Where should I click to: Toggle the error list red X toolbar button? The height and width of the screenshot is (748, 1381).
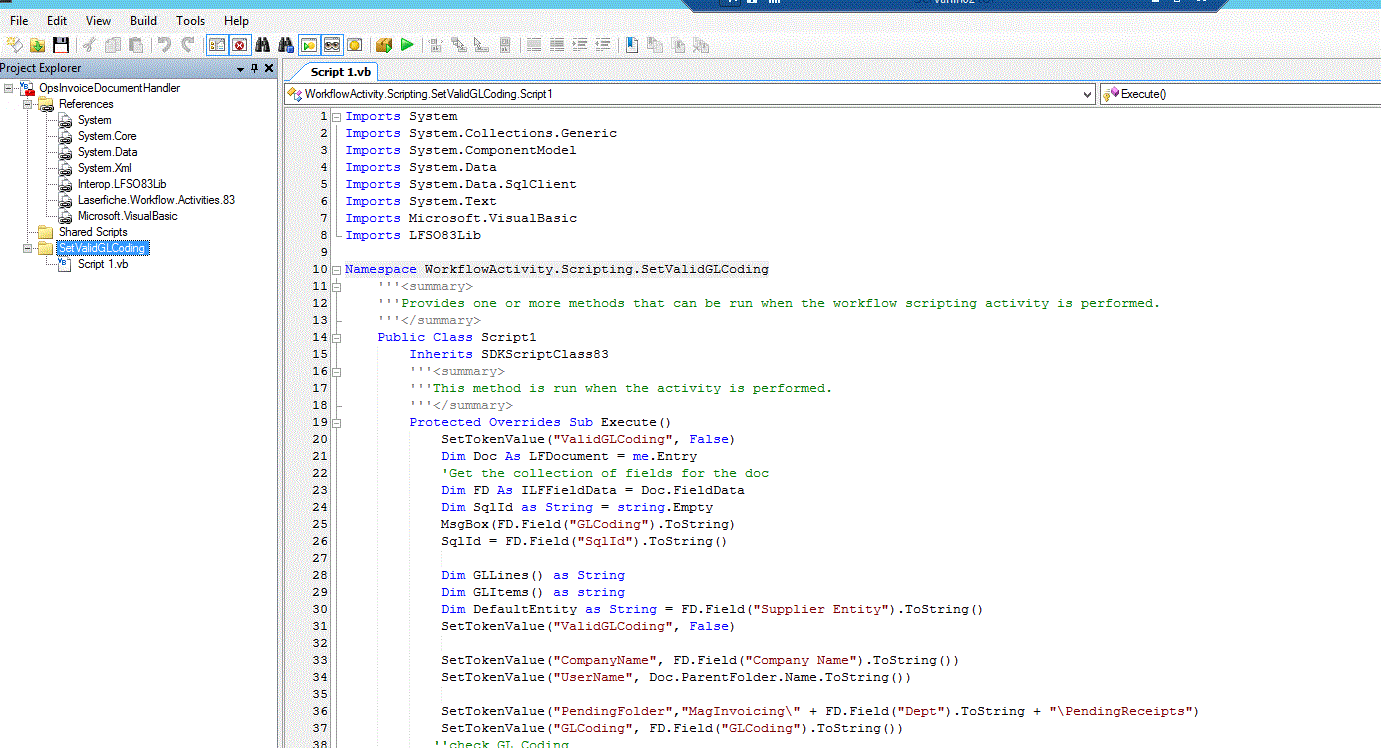[x=240, y=45]
